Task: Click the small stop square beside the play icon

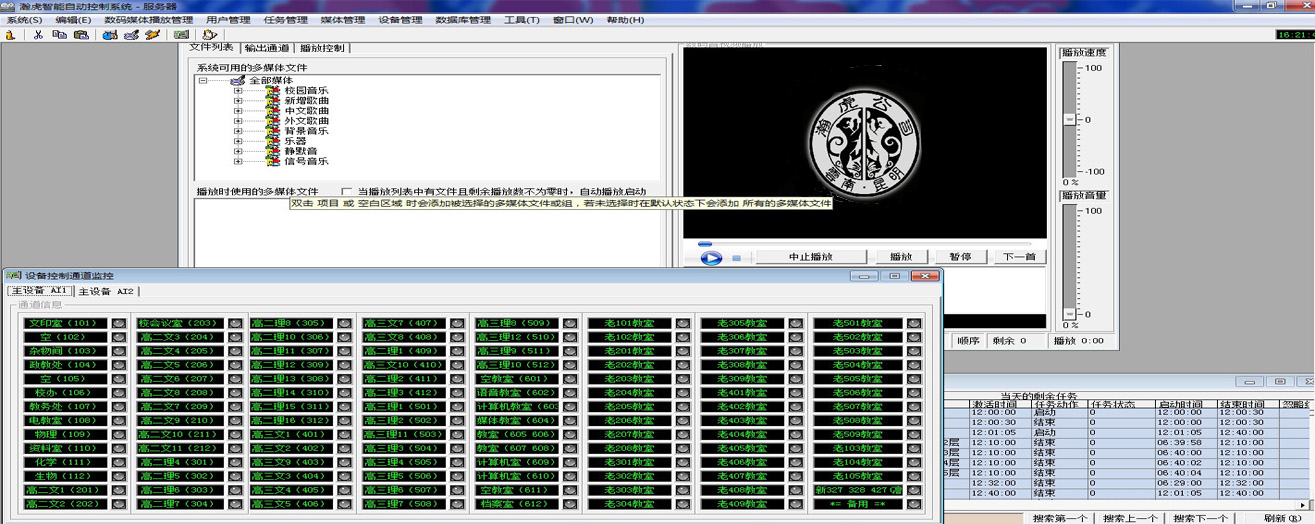Action: pyautogui.click(x=737, y=258)
